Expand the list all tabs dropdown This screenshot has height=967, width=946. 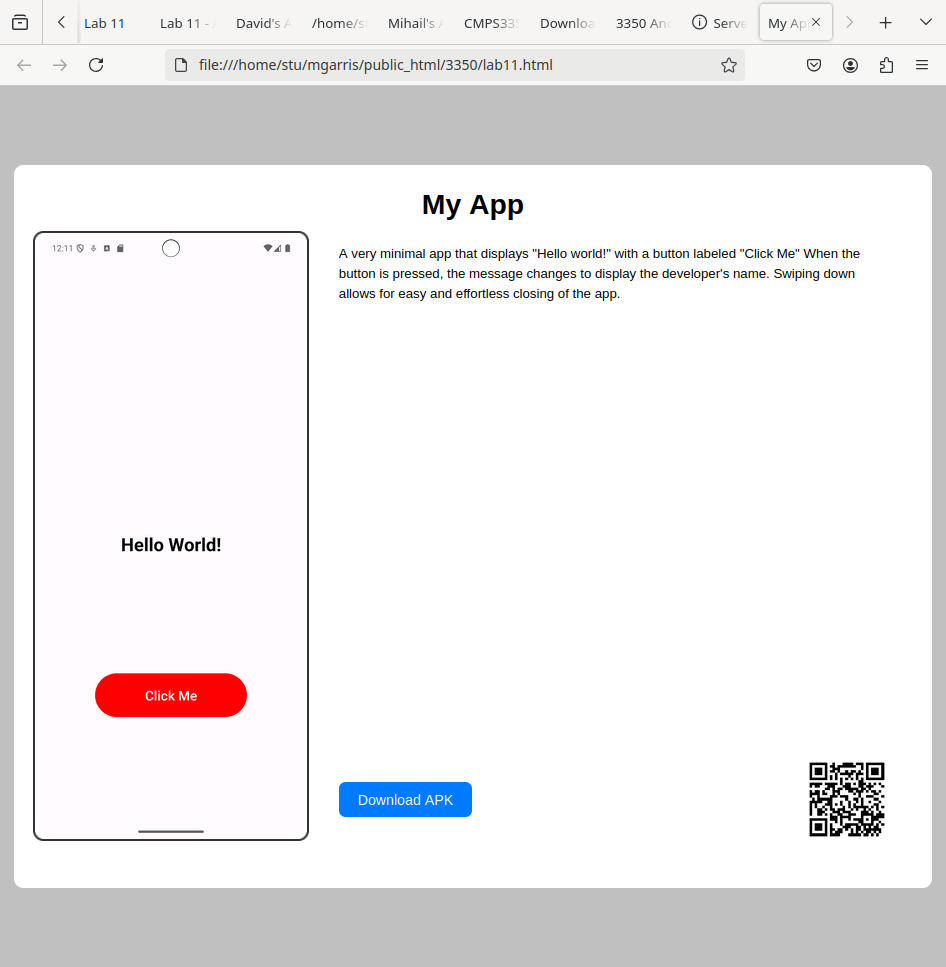pos(925,22)
